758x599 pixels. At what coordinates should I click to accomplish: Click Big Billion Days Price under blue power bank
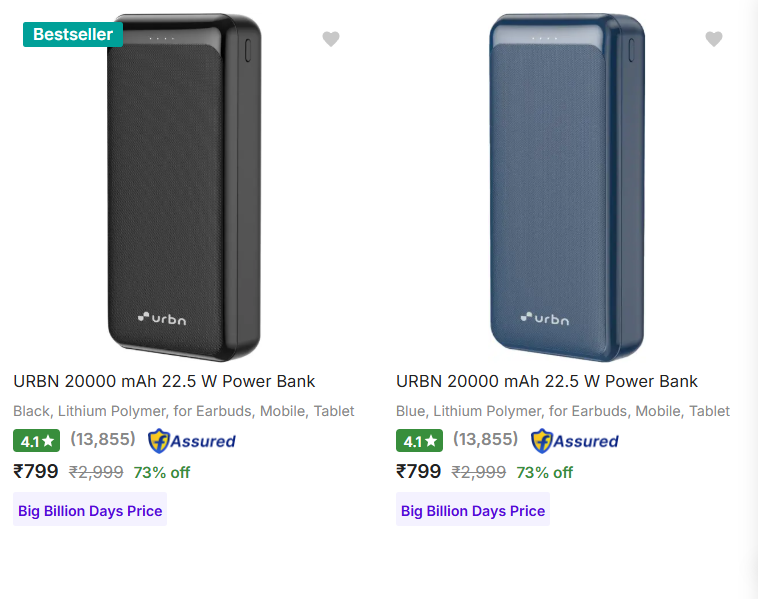(472, 511)
